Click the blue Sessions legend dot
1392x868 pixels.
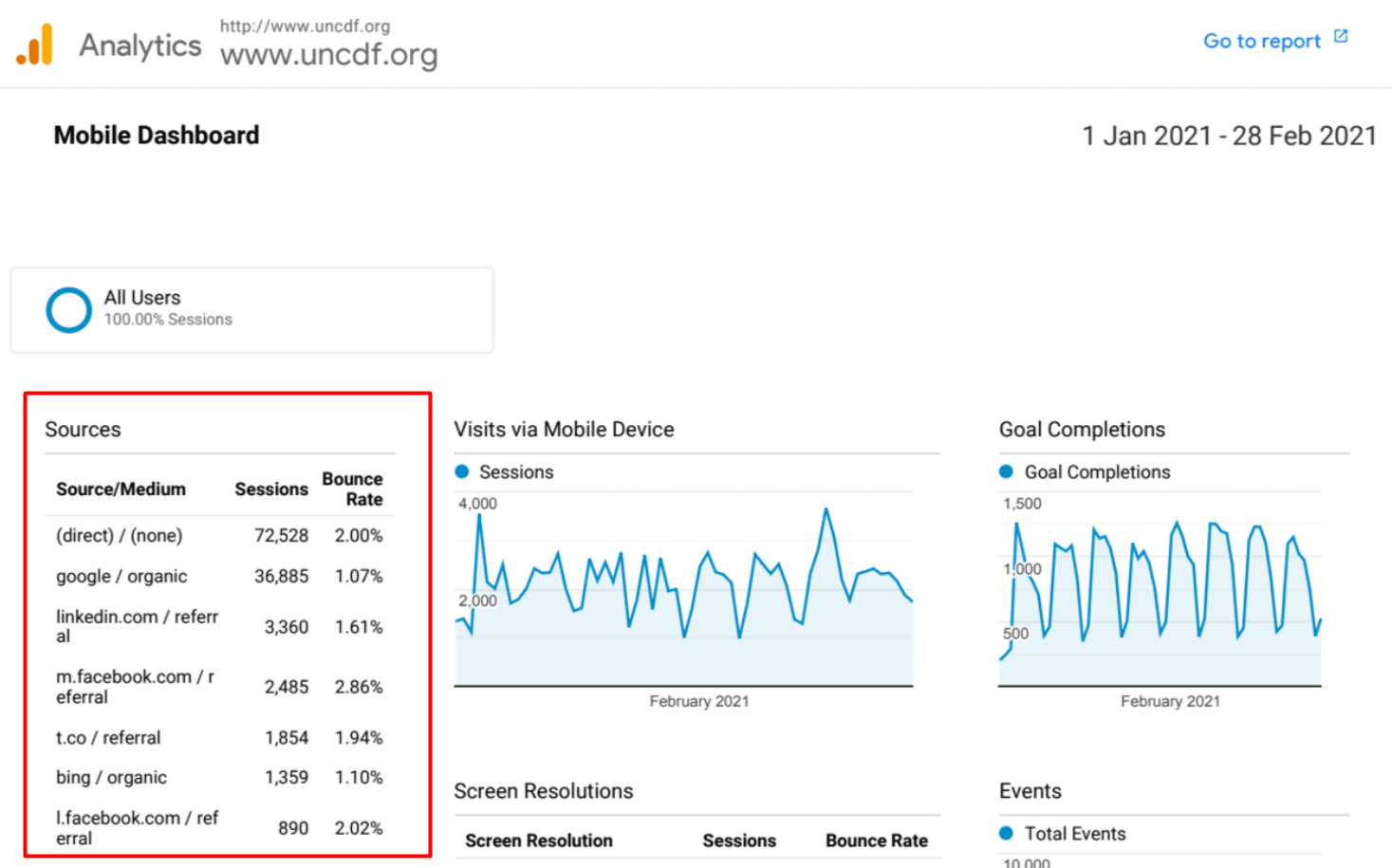pos(462,471)
